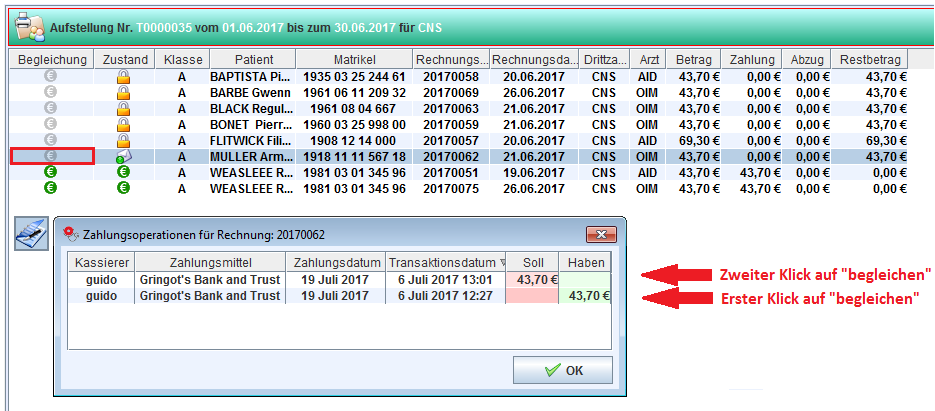The width and height of the screenshot is (935, 411).
Task: Sort table by Restbetrag column header
Action: tap(870, 60)
